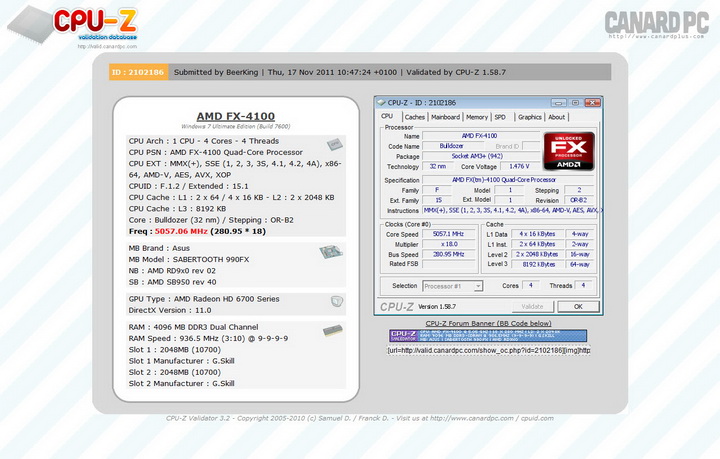Click the red 5057.06 MHz frequency value

(181, 231)
